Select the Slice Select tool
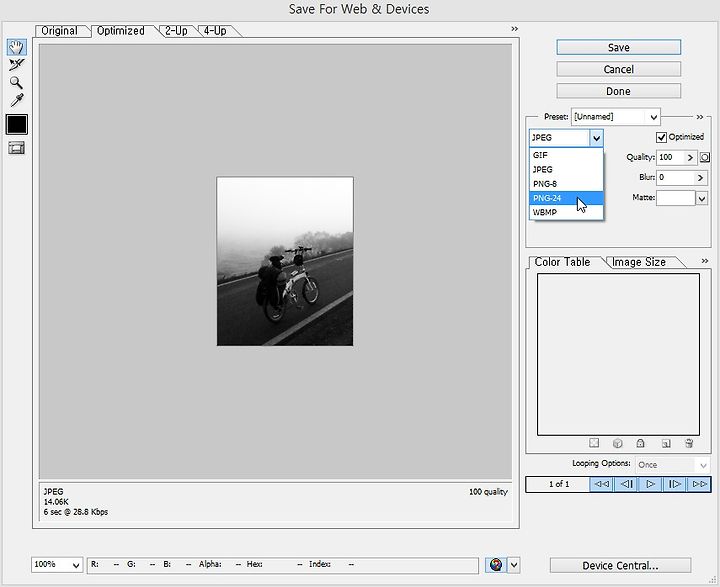 tap(17, 65)
